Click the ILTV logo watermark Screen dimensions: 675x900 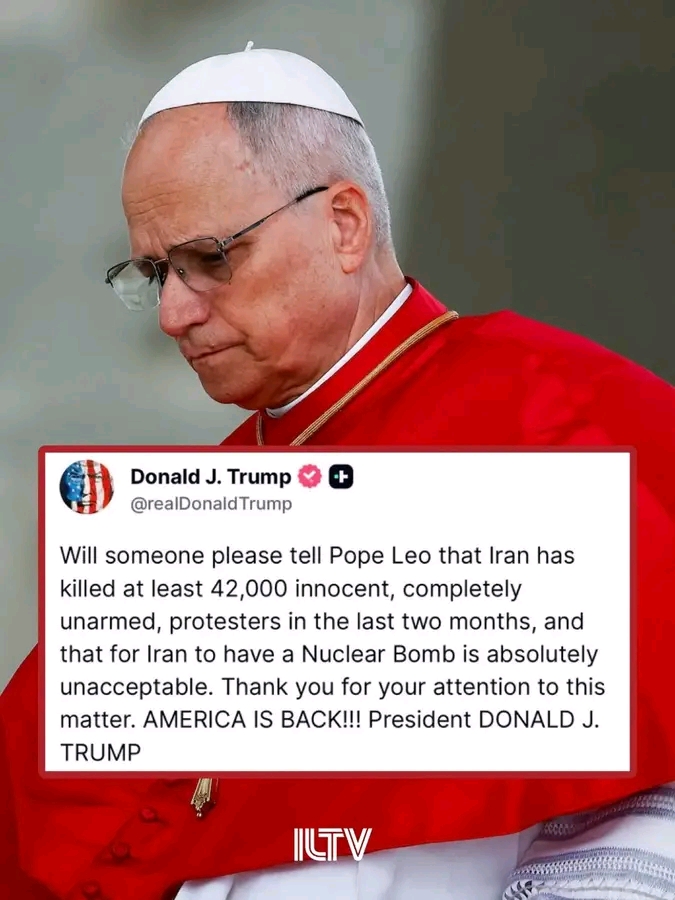332,844
